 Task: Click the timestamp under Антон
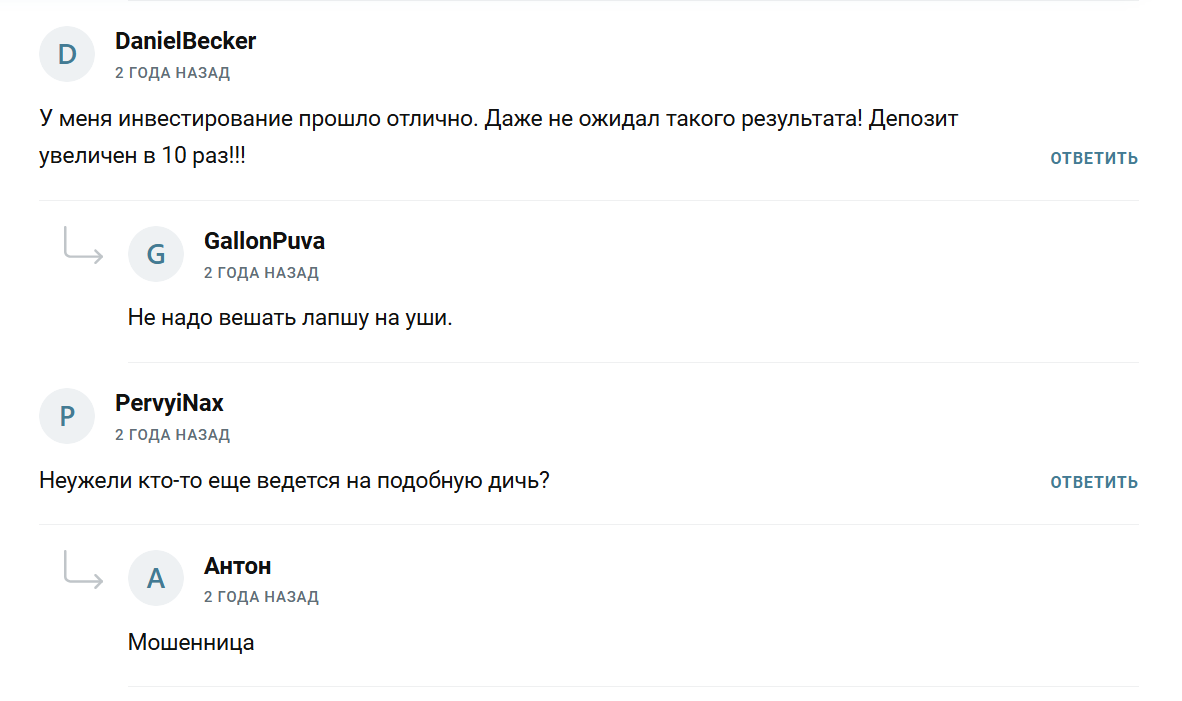261,597
